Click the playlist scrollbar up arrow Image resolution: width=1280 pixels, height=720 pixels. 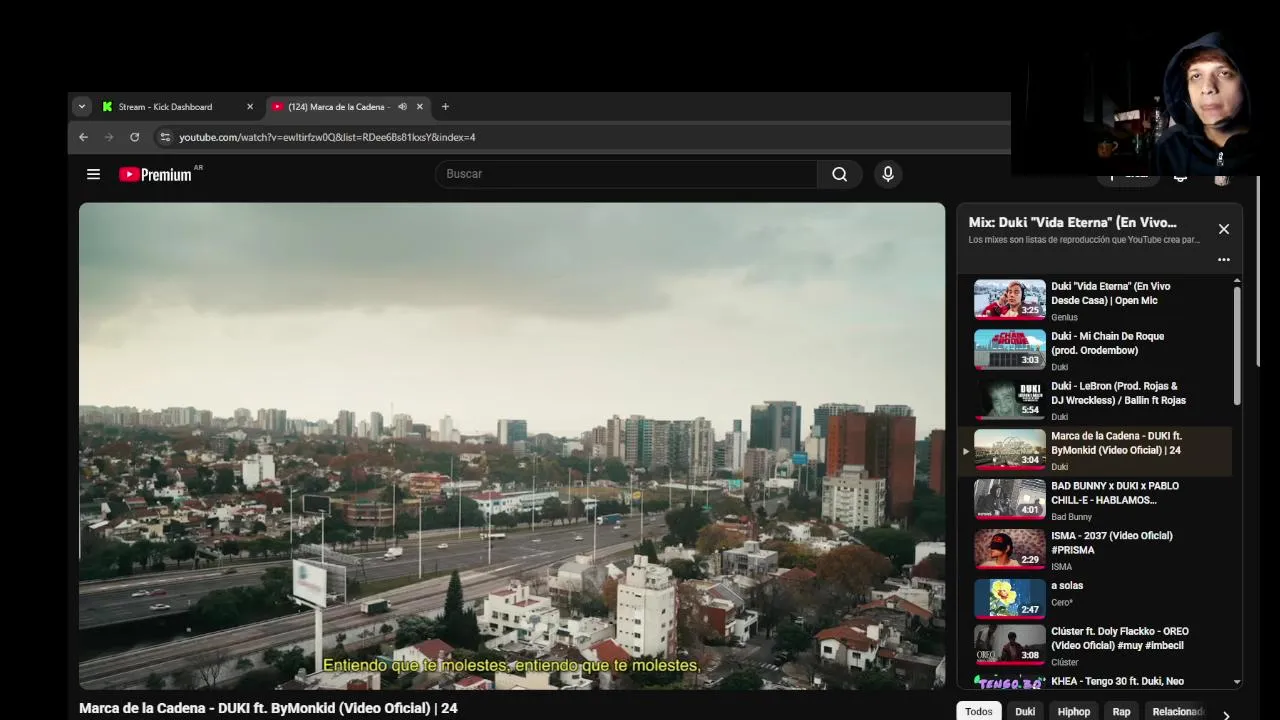1237,281
